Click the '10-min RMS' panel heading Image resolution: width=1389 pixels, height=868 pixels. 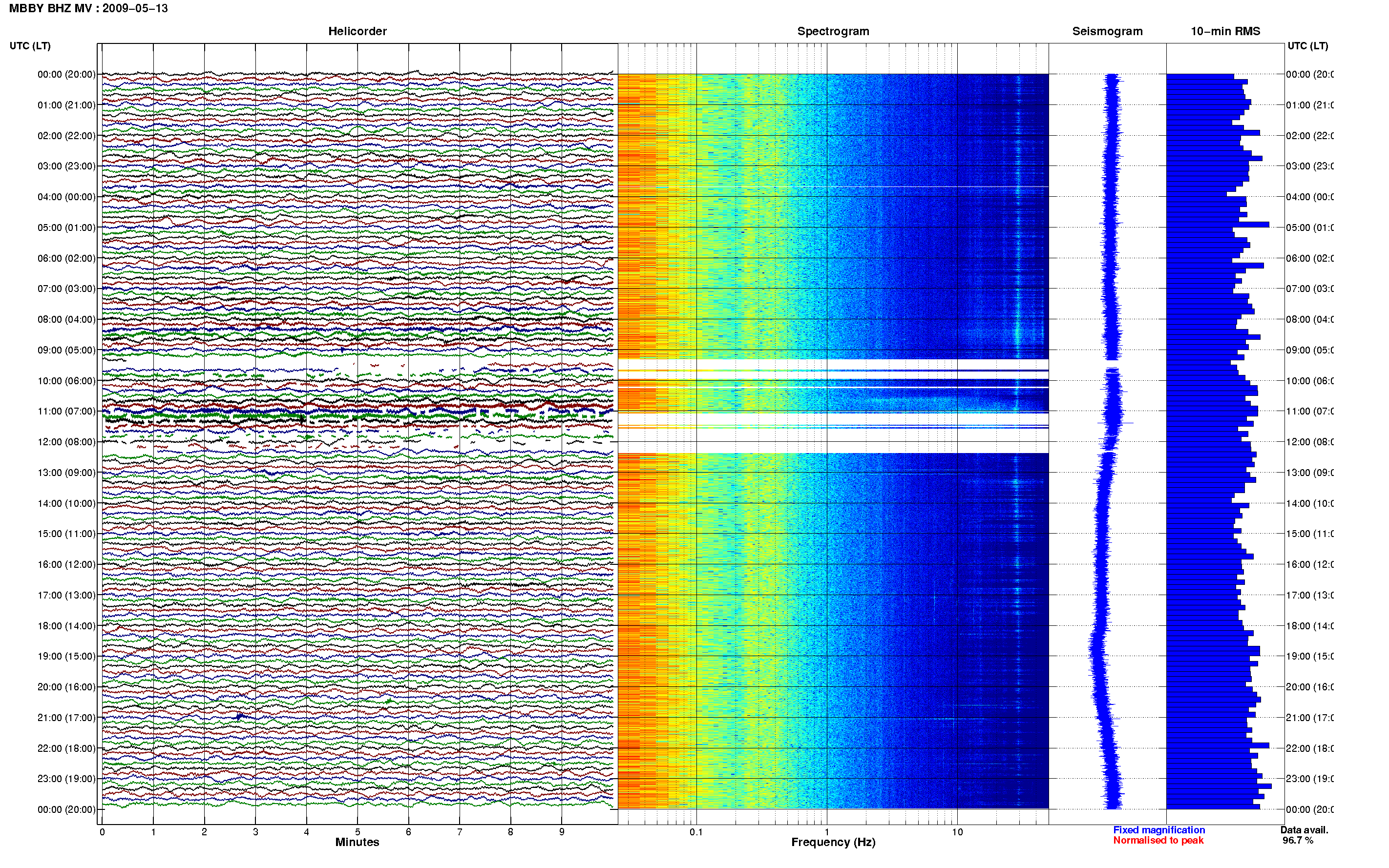pos(1225,32)
